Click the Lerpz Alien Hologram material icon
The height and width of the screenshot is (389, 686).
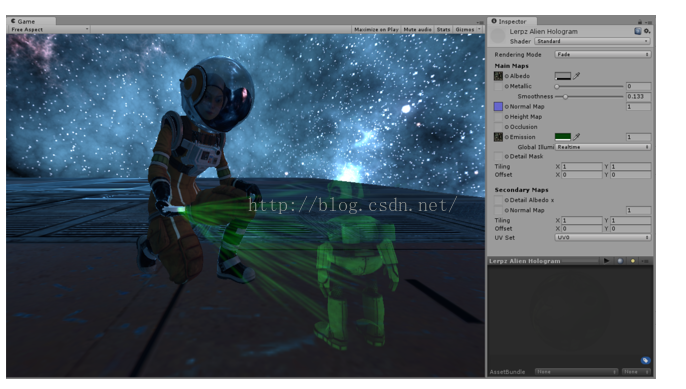[x=498, y=35]
